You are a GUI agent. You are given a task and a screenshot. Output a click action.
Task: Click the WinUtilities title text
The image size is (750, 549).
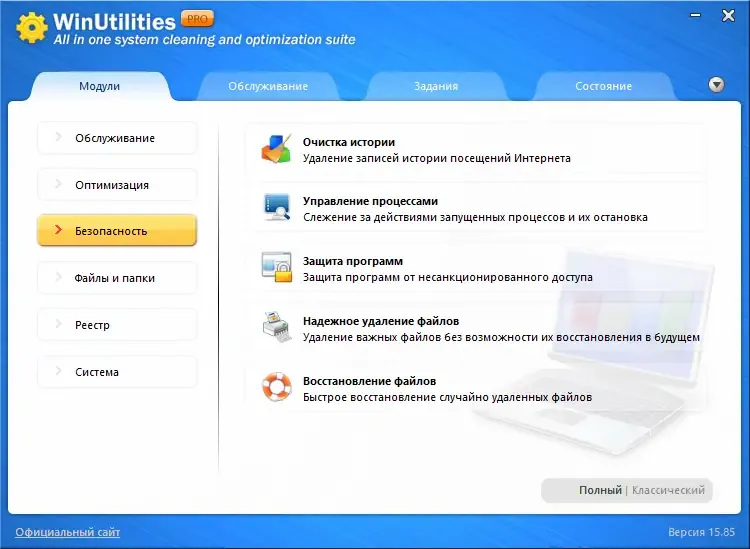(114, 22)
